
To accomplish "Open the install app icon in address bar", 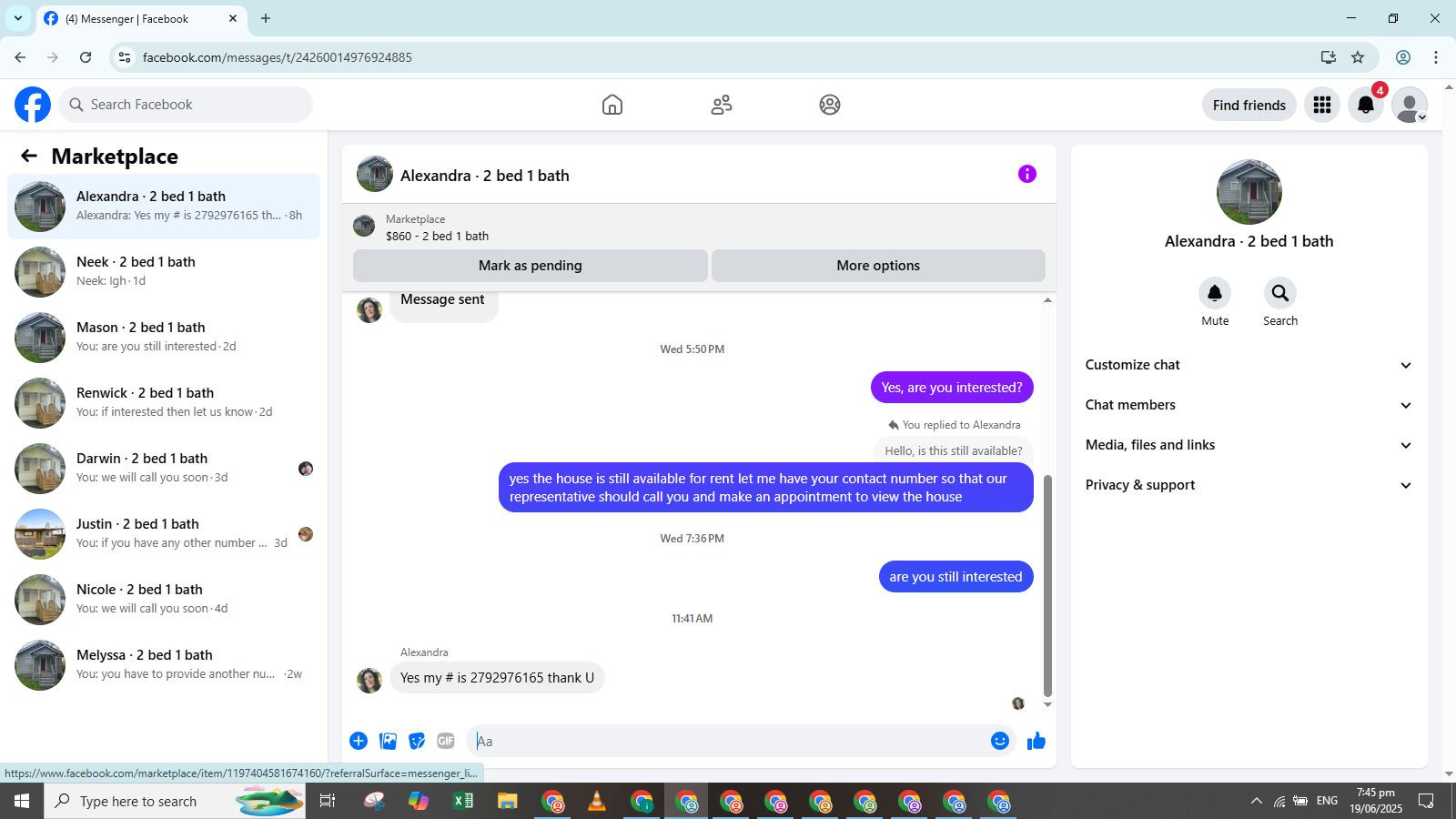I will click(1329, 57).
